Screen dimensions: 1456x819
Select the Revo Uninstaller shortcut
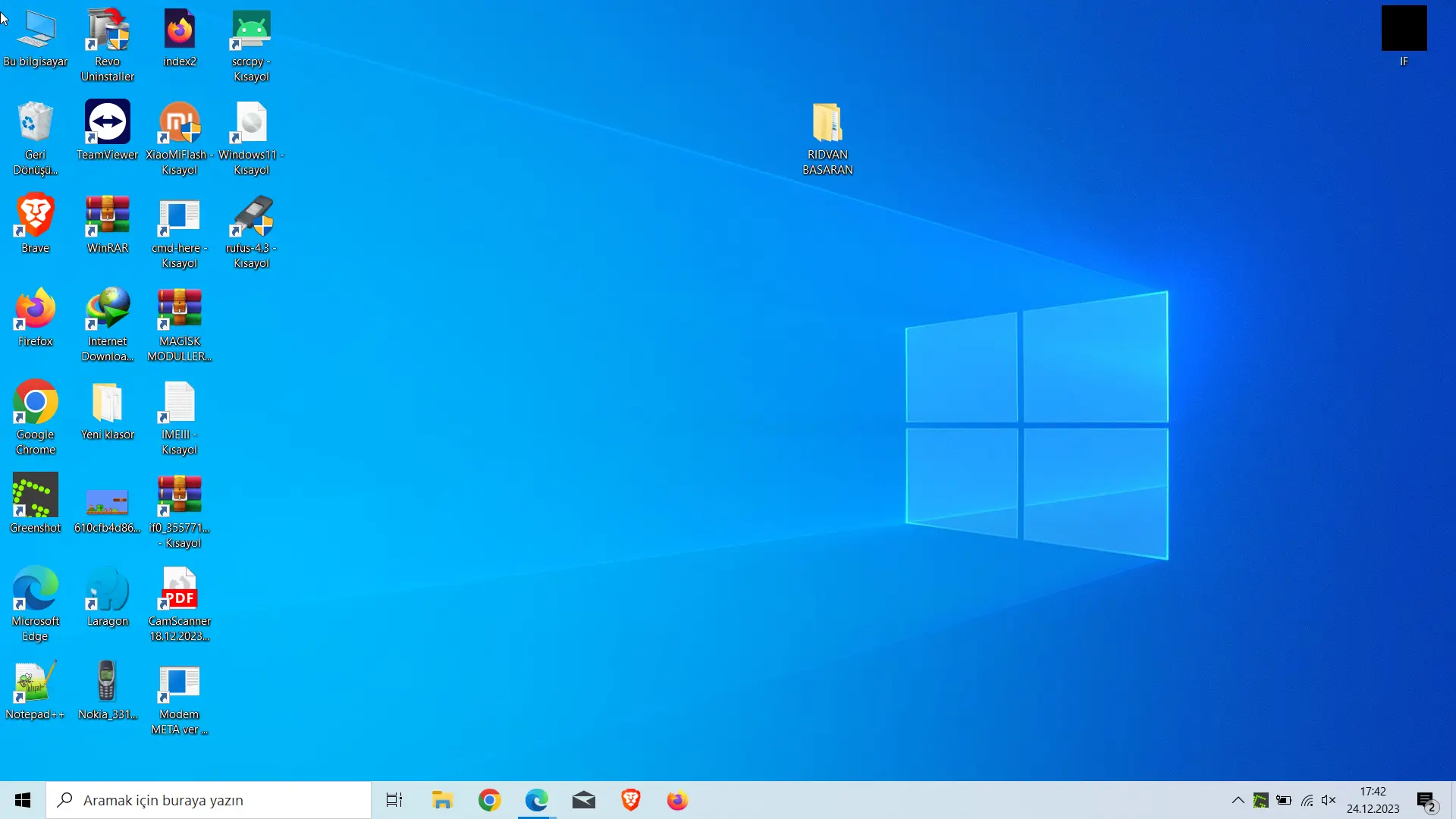[x=108, y=45]
